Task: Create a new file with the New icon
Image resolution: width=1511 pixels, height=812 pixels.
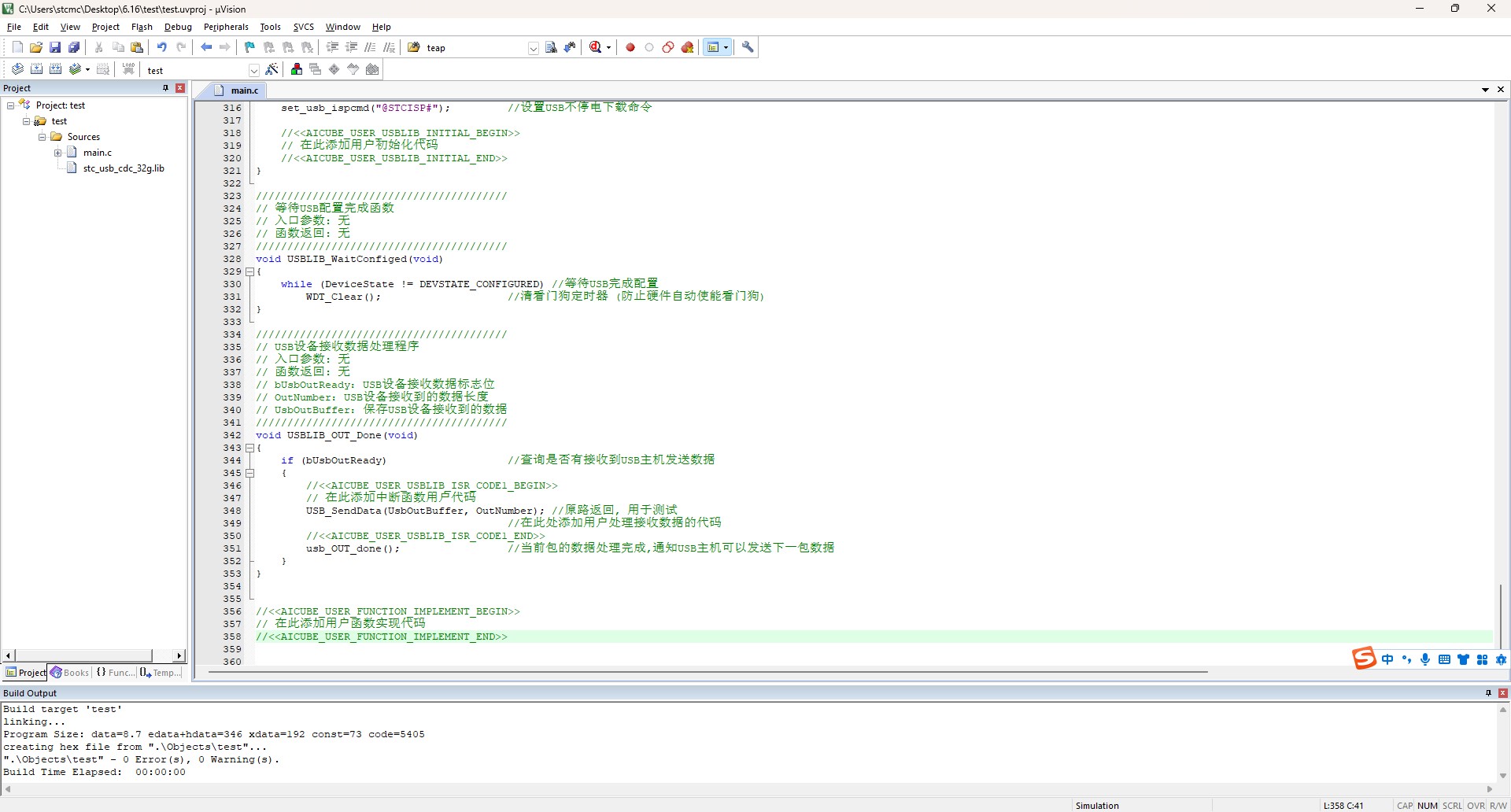Action: click(17, 47)
